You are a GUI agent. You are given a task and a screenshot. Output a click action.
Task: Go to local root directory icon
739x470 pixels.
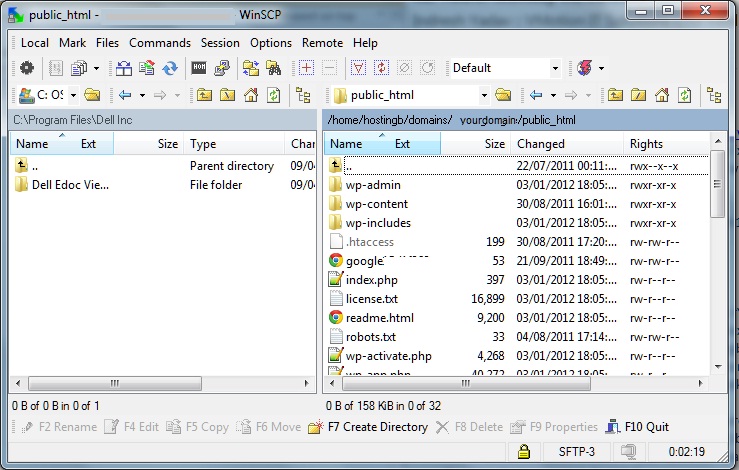[x=228, y=95]
